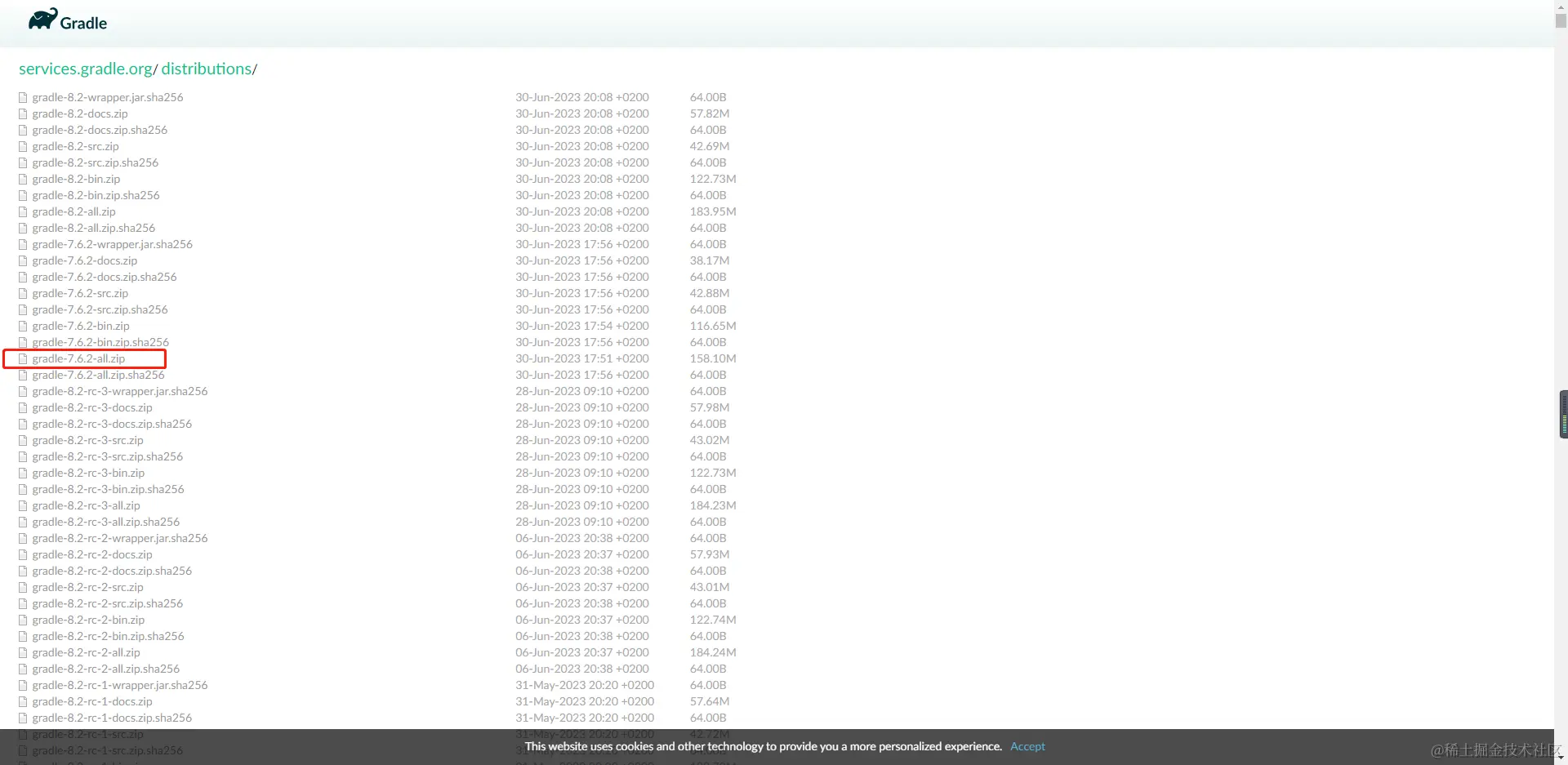
Task: Open gradle-7.6.2-src.zip.sha256 link
Action: (x=100, y=309)
